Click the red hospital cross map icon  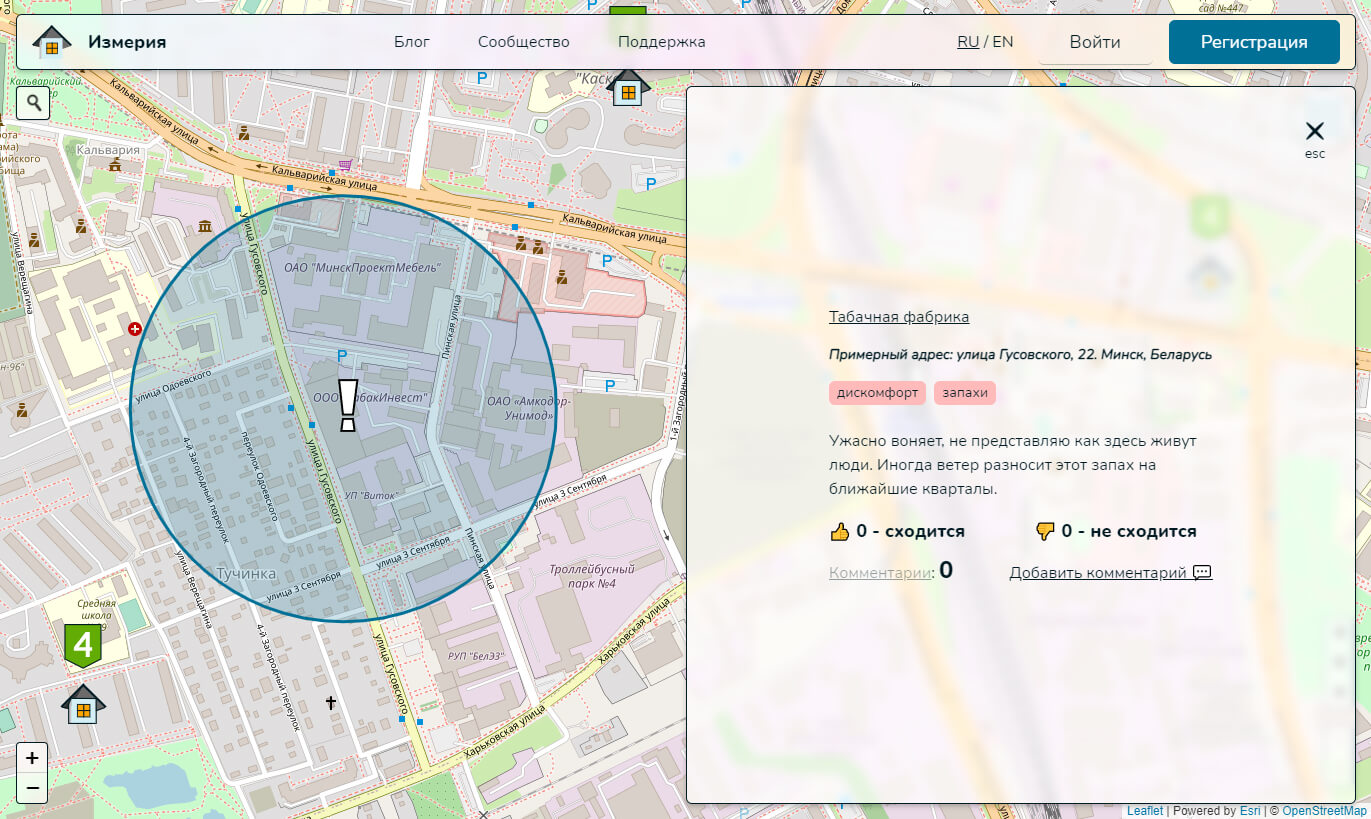pyautogui.click(x=134, y=328)
